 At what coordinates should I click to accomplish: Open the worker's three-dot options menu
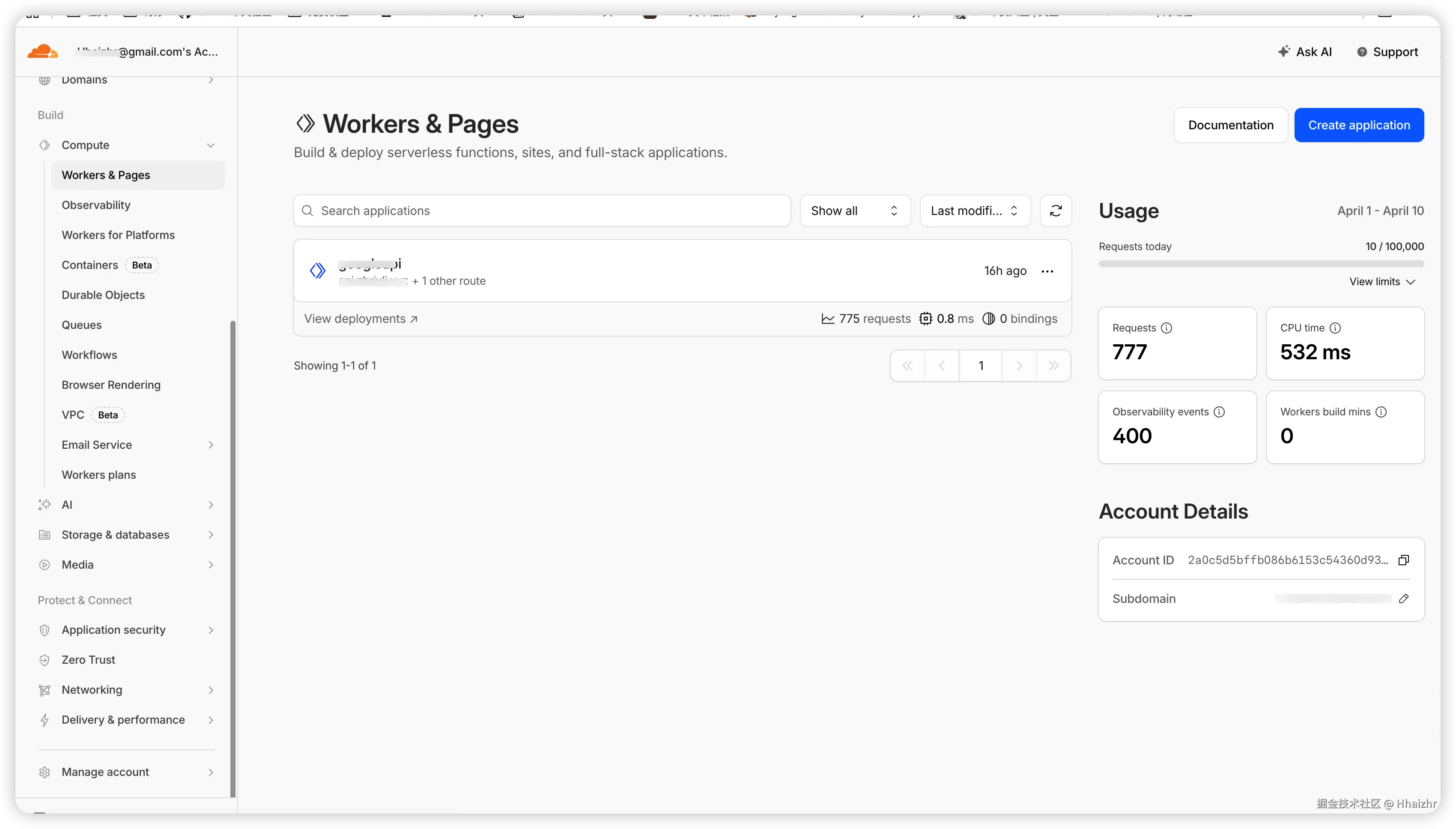point(1047,271)
